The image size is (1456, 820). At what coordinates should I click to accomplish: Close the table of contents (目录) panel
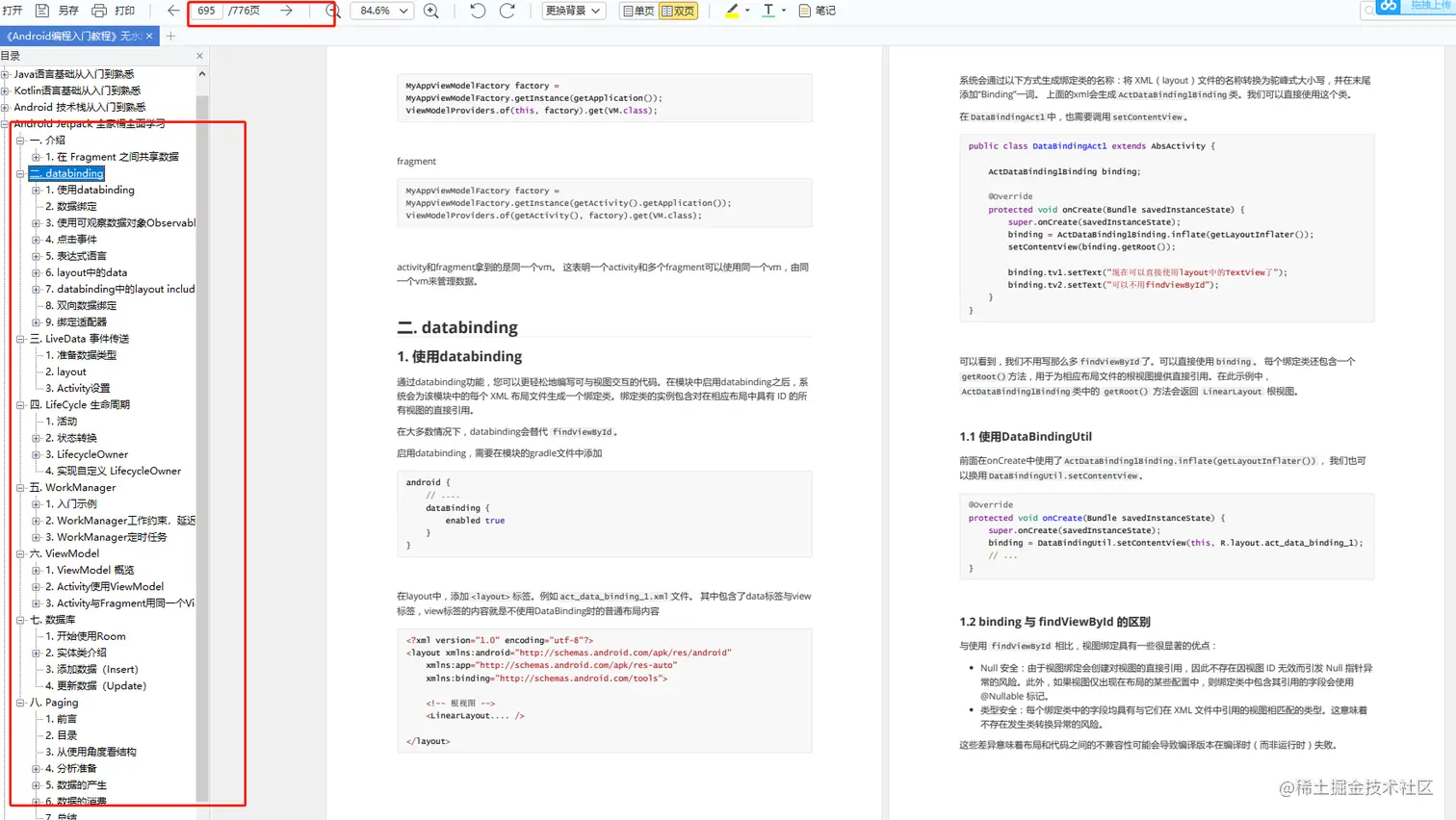(x=199, y=56)
